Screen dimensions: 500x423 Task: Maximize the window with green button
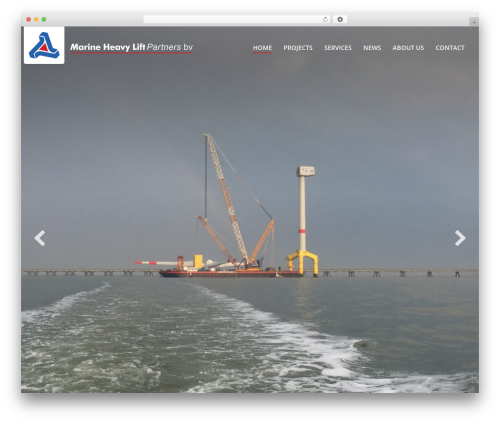(x=44, y=19)
